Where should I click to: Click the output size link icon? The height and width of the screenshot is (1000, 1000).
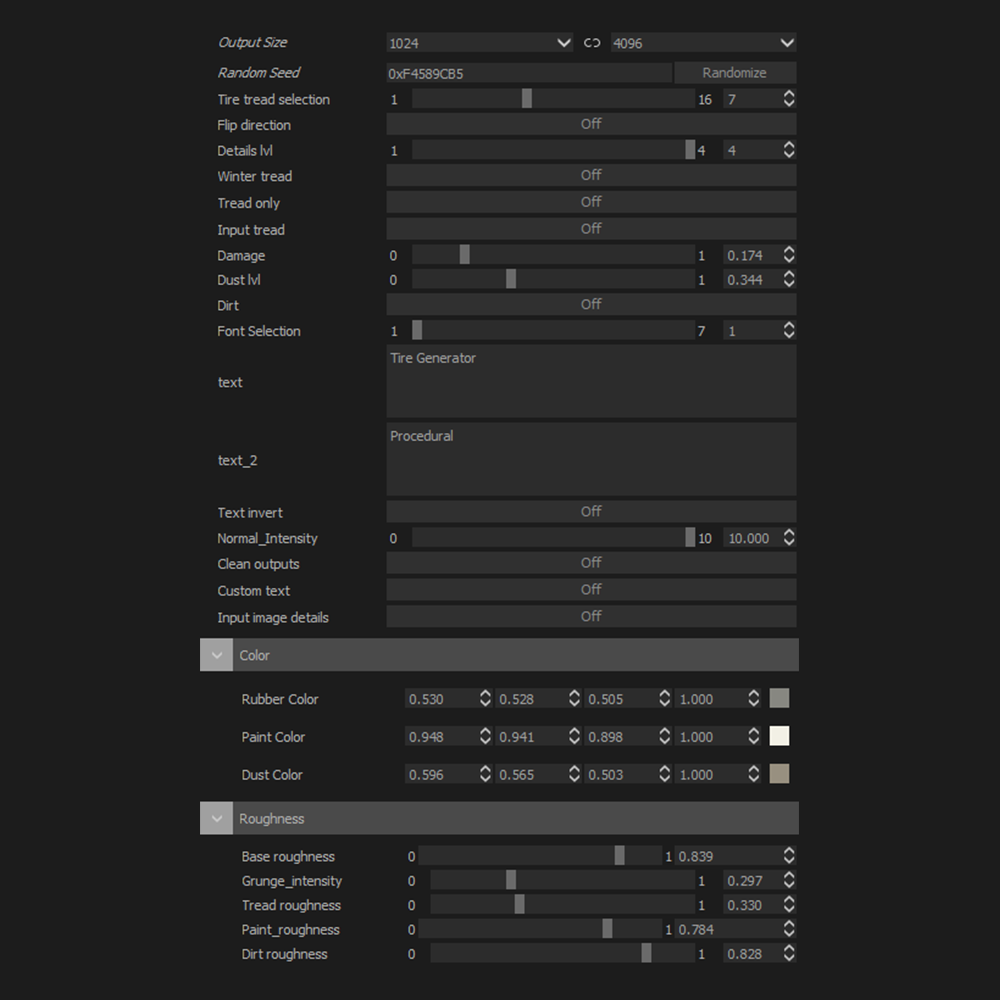point(592,43)
